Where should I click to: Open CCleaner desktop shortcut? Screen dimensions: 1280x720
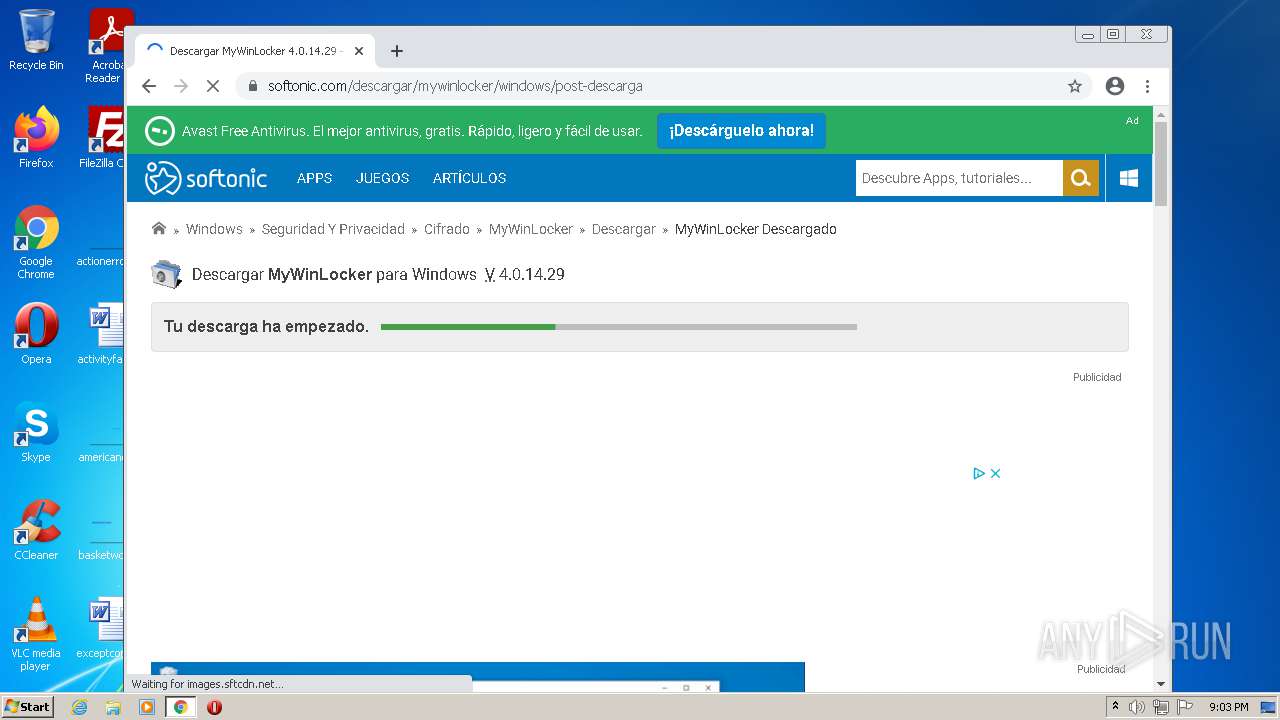[x=36, y=530]
